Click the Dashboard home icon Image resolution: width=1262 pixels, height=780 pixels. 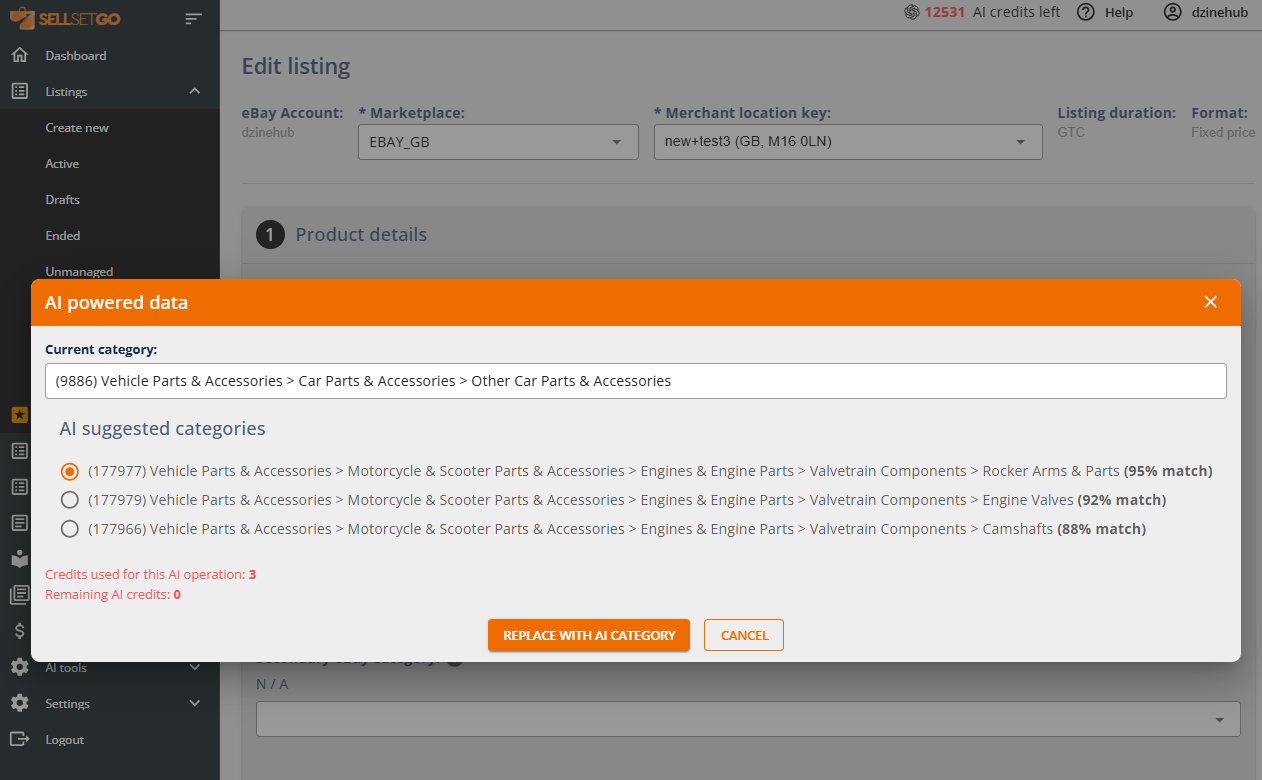(19, 55)
